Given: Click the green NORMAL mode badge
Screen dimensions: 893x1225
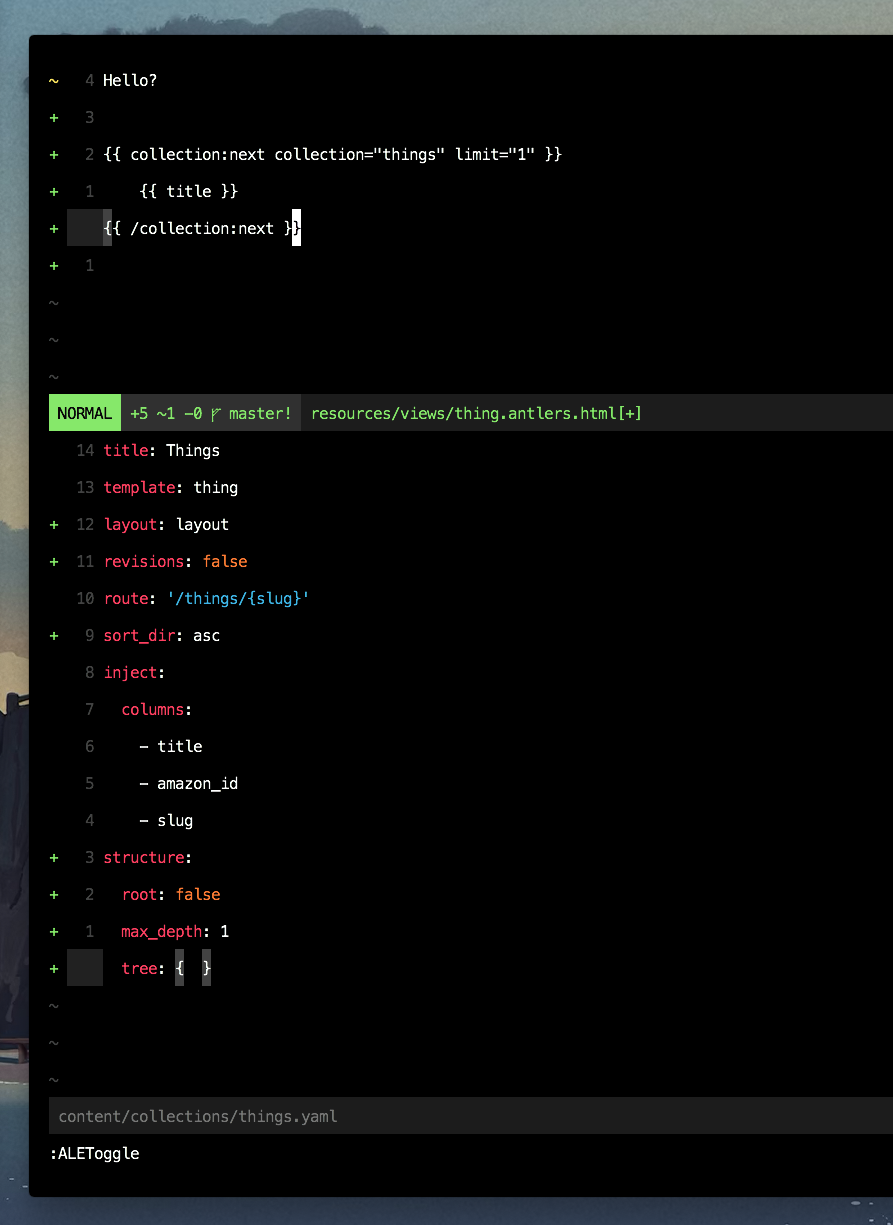Looking at the screenshot, I should coord(84,412).
